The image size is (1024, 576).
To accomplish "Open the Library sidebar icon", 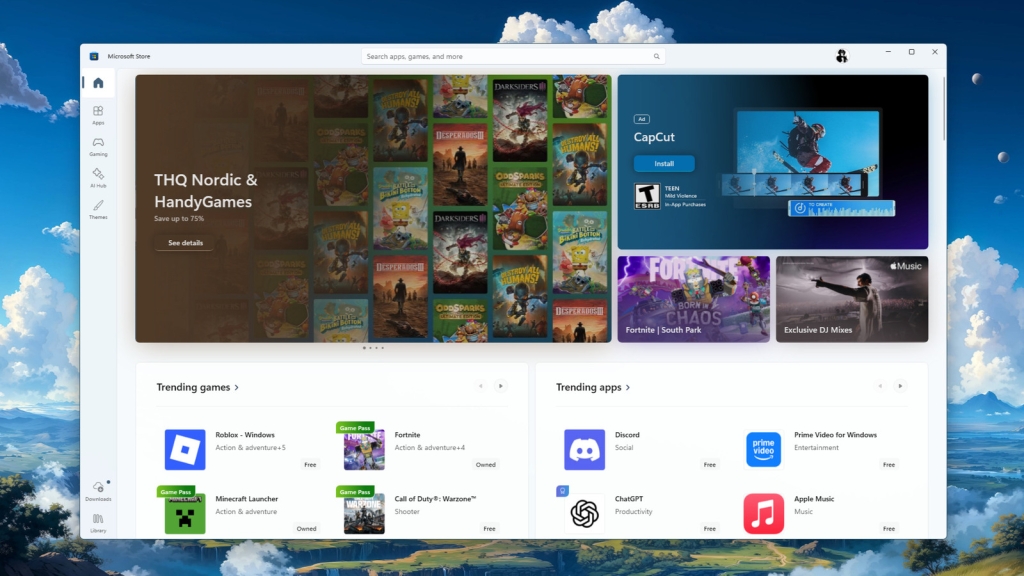I will tap(98, 521).
